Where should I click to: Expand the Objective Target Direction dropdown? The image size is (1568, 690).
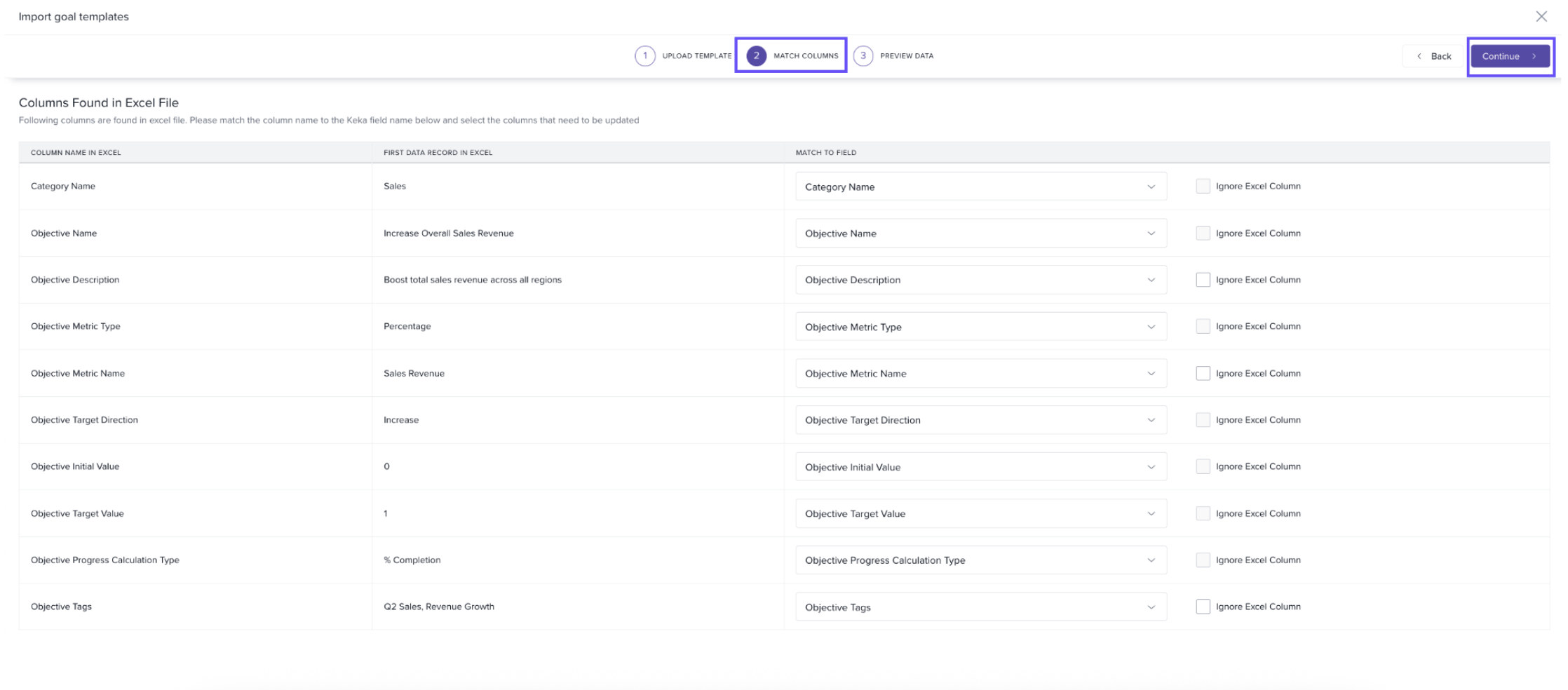(980, 420)
